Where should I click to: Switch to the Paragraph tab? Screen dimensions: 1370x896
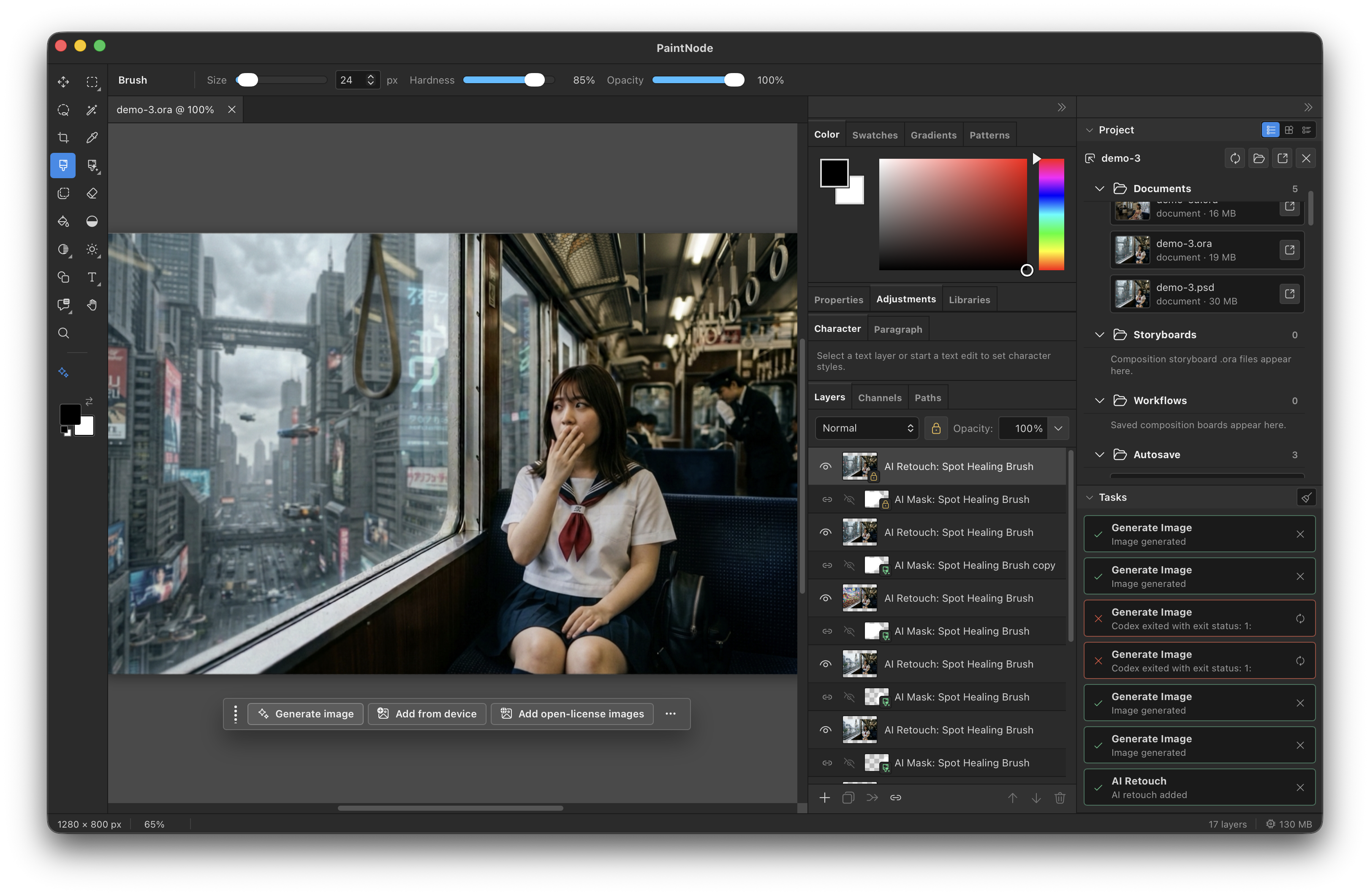[897, 329]
